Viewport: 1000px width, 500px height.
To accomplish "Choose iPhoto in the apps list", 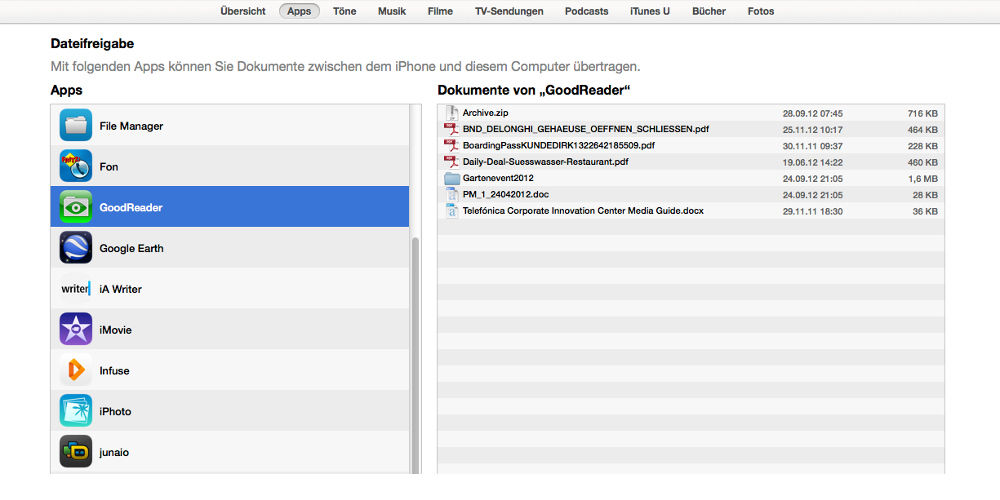I will tap(230, 411).
